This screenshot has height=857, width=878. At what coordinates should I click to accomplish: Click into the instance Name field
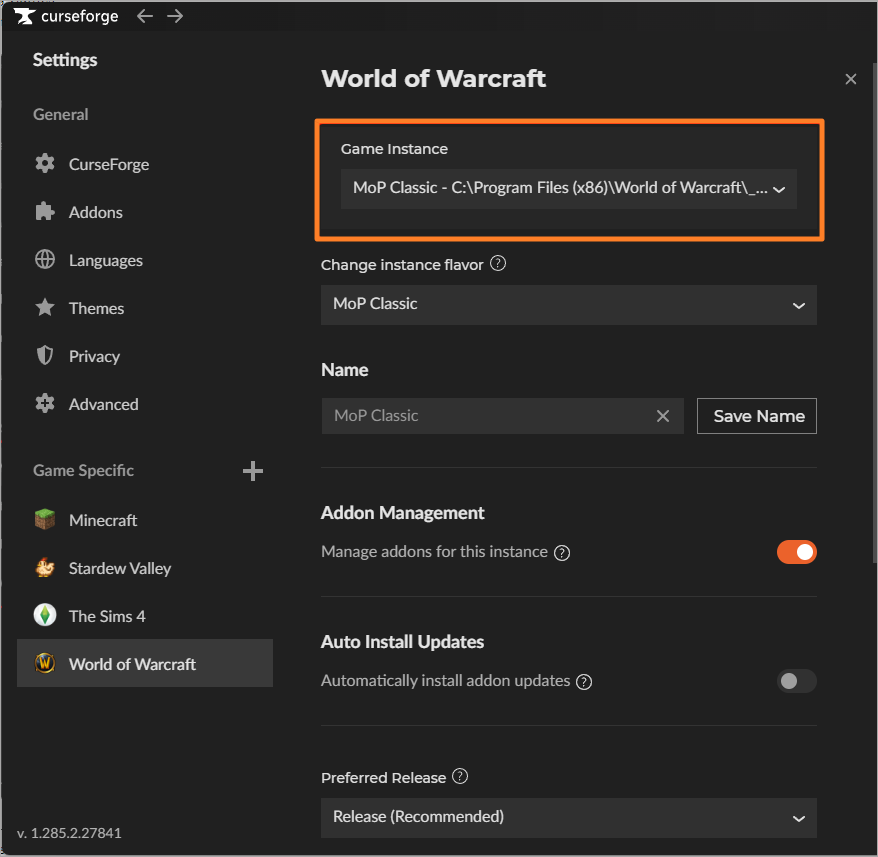pyautogui.click(x=502, y=416)
